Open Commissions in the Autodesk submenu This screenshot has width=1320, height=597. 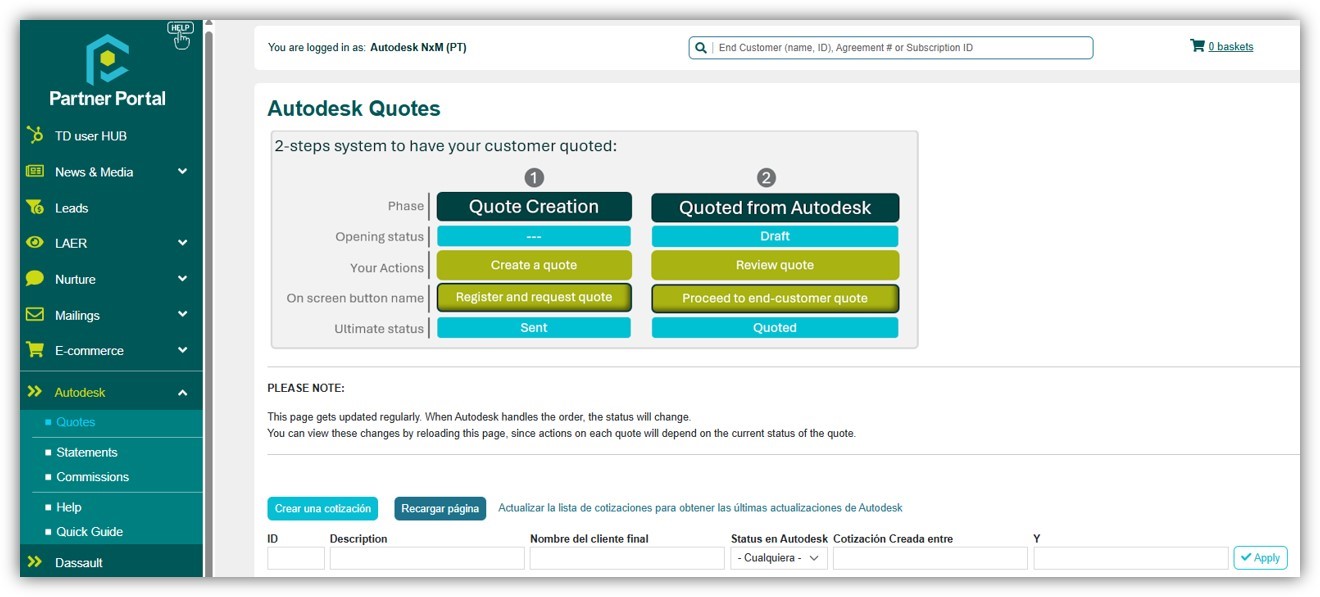tap(93, 477)
